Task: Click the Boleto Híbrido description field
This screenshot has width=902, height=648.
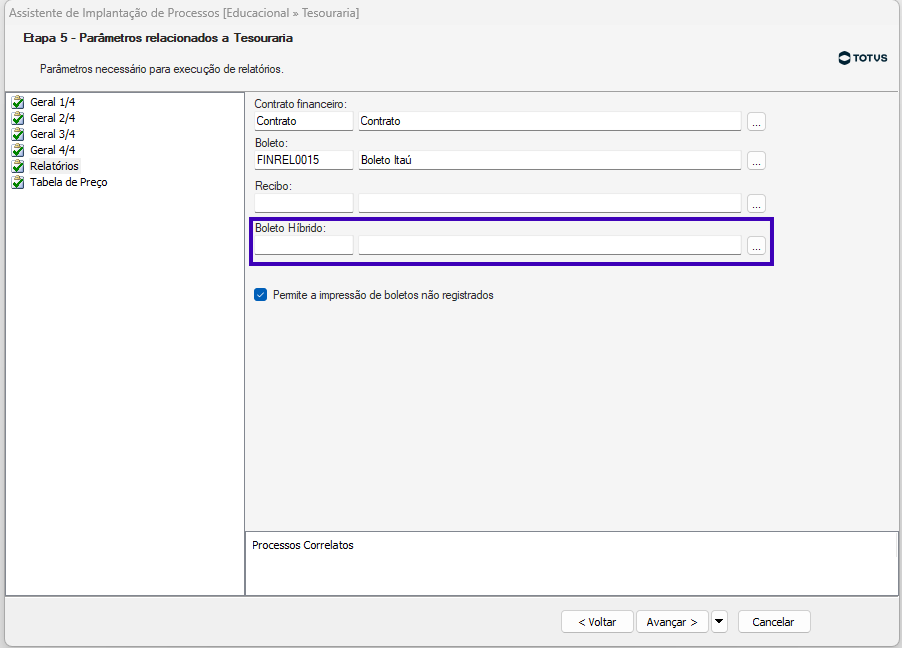Action: click(x=549, y=246)
